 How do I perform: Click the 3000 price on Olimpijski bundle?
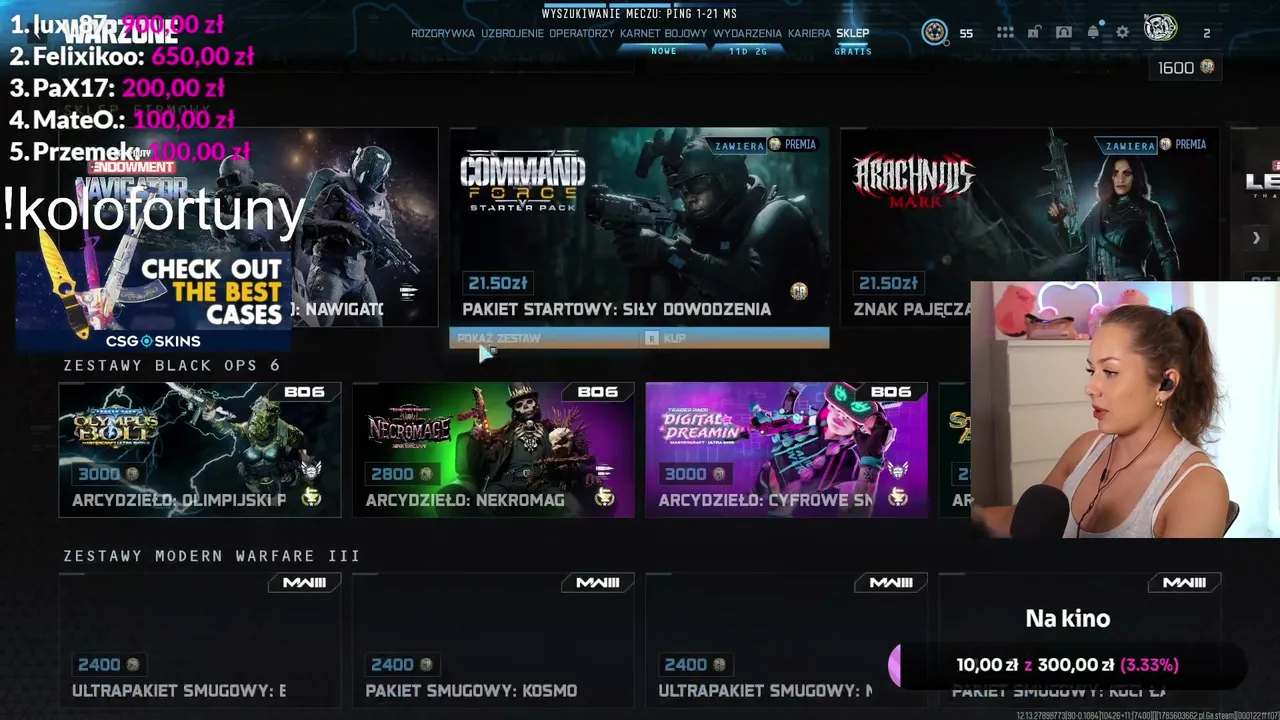tap(108, 474)
